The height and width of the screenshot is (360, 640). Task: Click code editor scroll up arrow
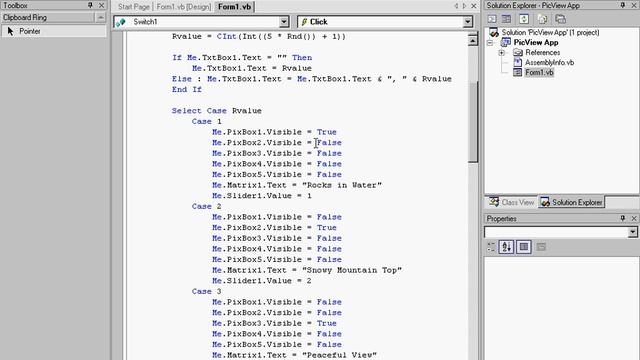(x=473, y=40)
